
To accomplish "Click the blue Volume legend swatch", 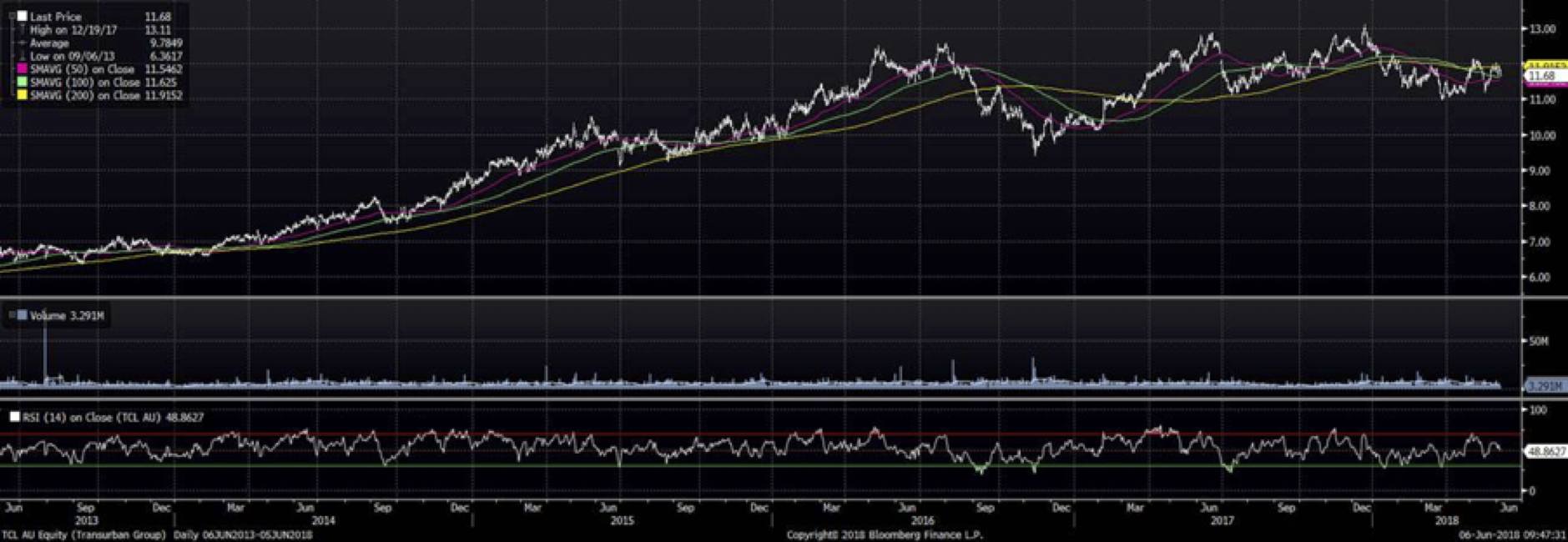I will (23, 316).
